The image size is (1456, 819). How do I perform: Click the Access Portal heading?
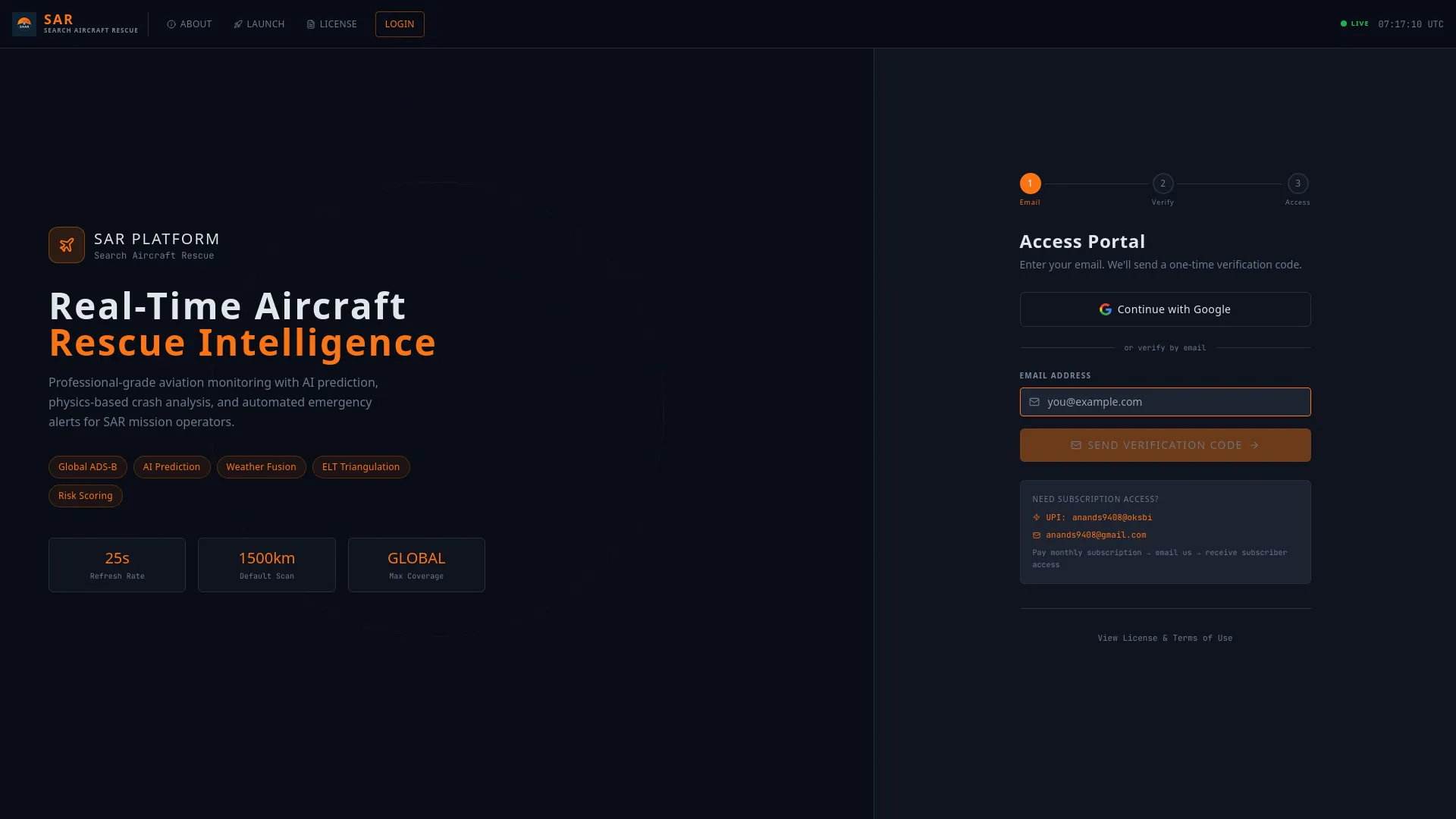pos(1082,241)
